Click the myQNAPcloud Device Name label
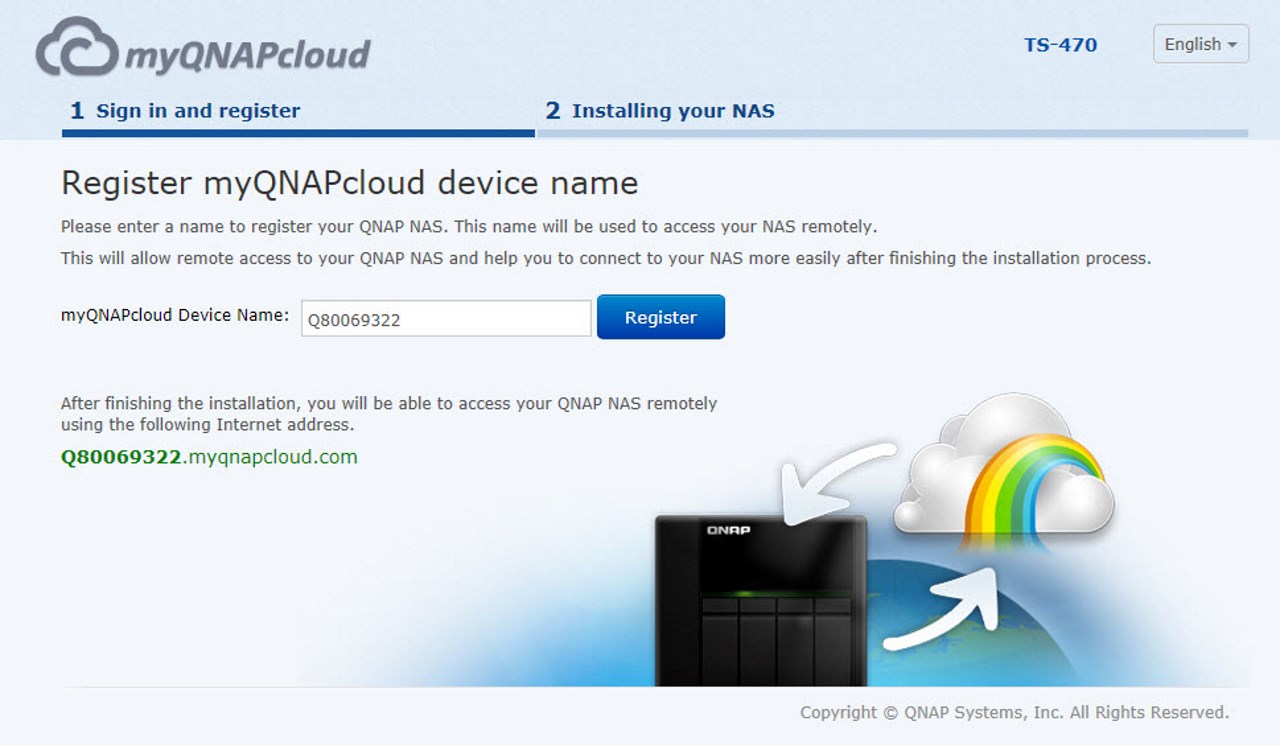1280x746 pixels. point(175,315)
